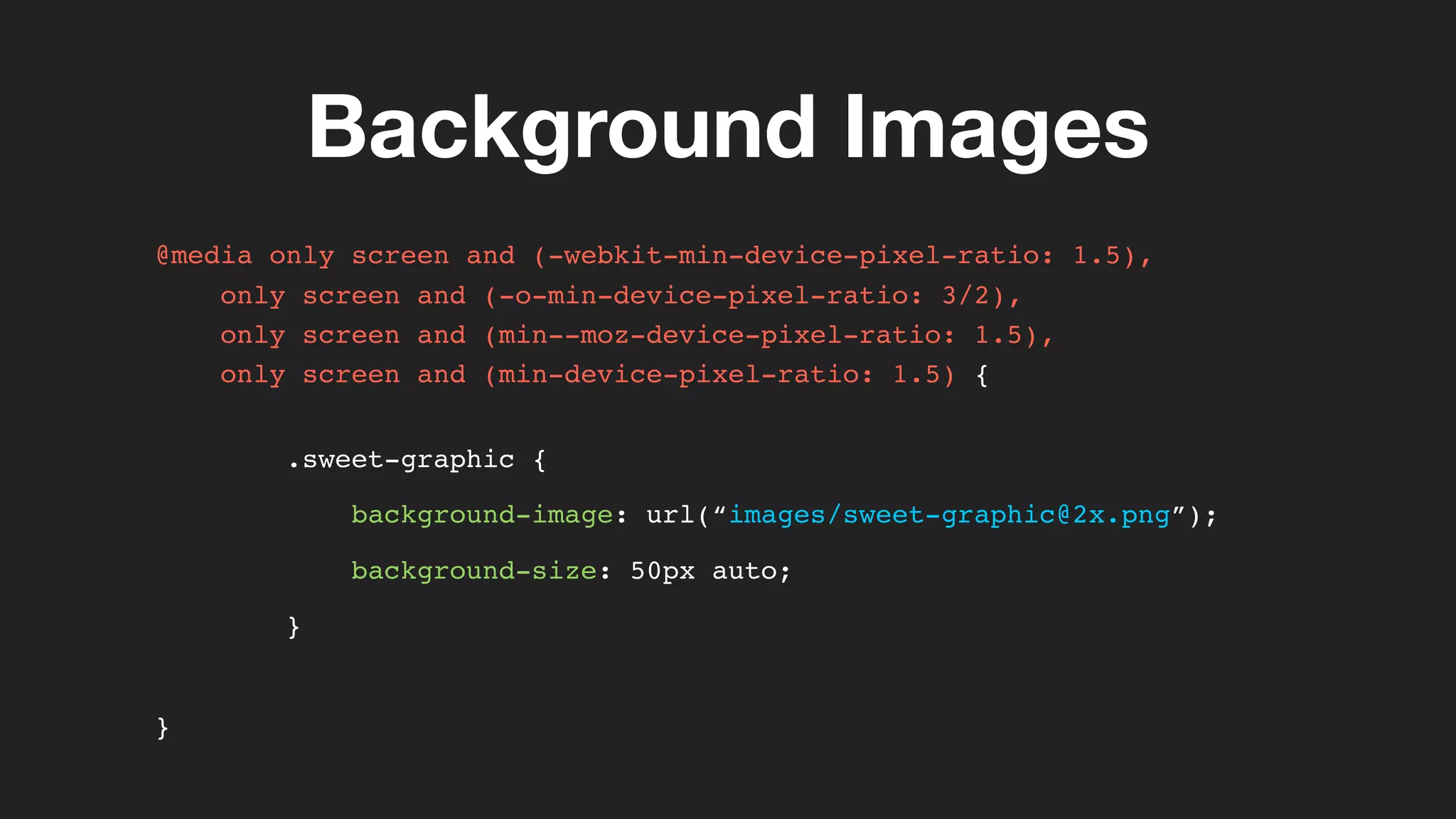
Task: Click the closing brace of .sweet-graphic rule
Action: (x=294, y=627)
